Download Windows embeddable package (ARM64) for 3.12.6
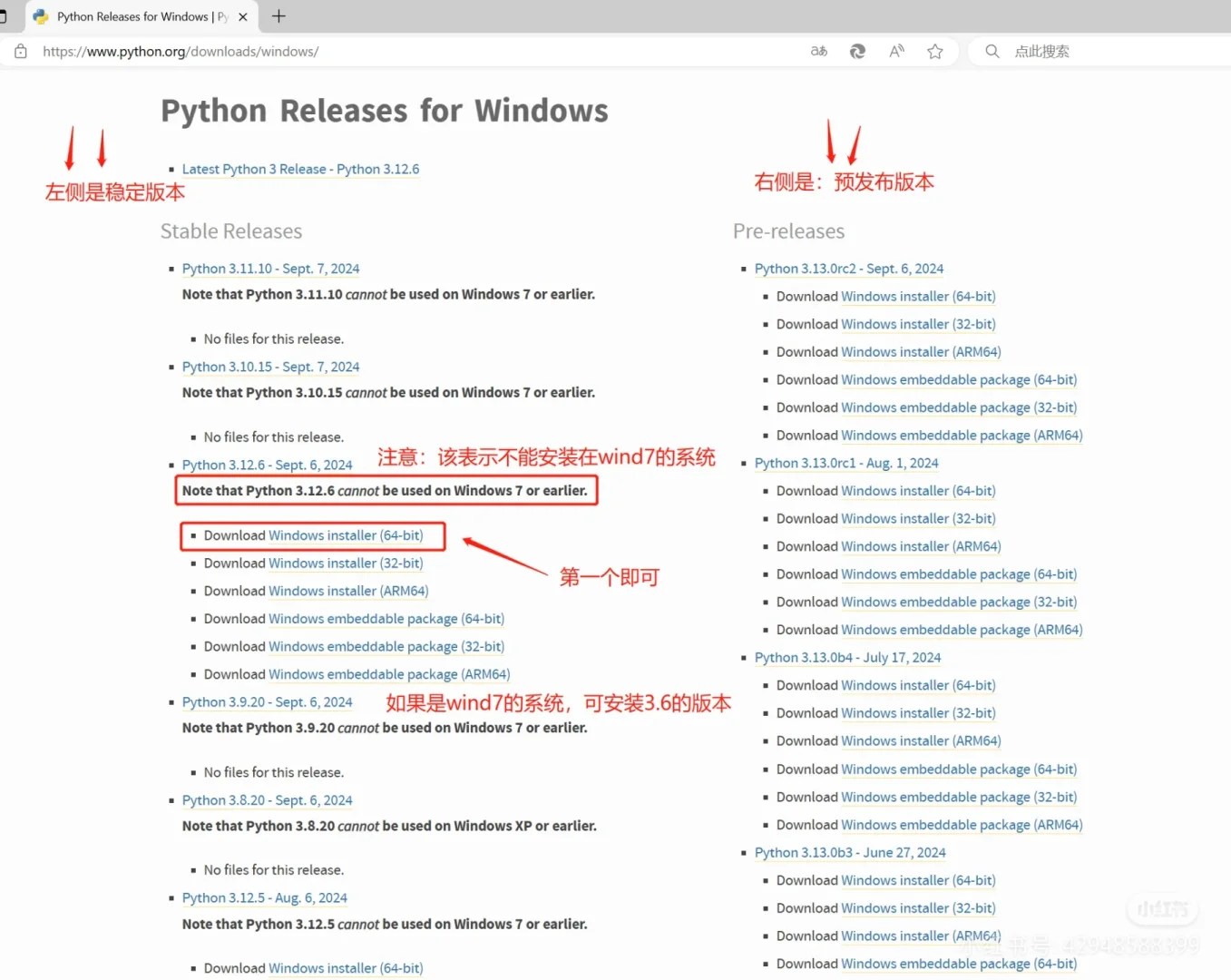 (389, 674)
